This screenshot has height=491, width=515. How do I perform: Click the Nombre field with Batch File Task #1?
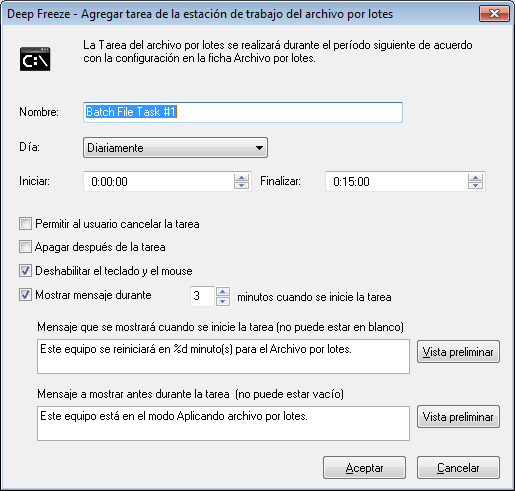[243, 112]
